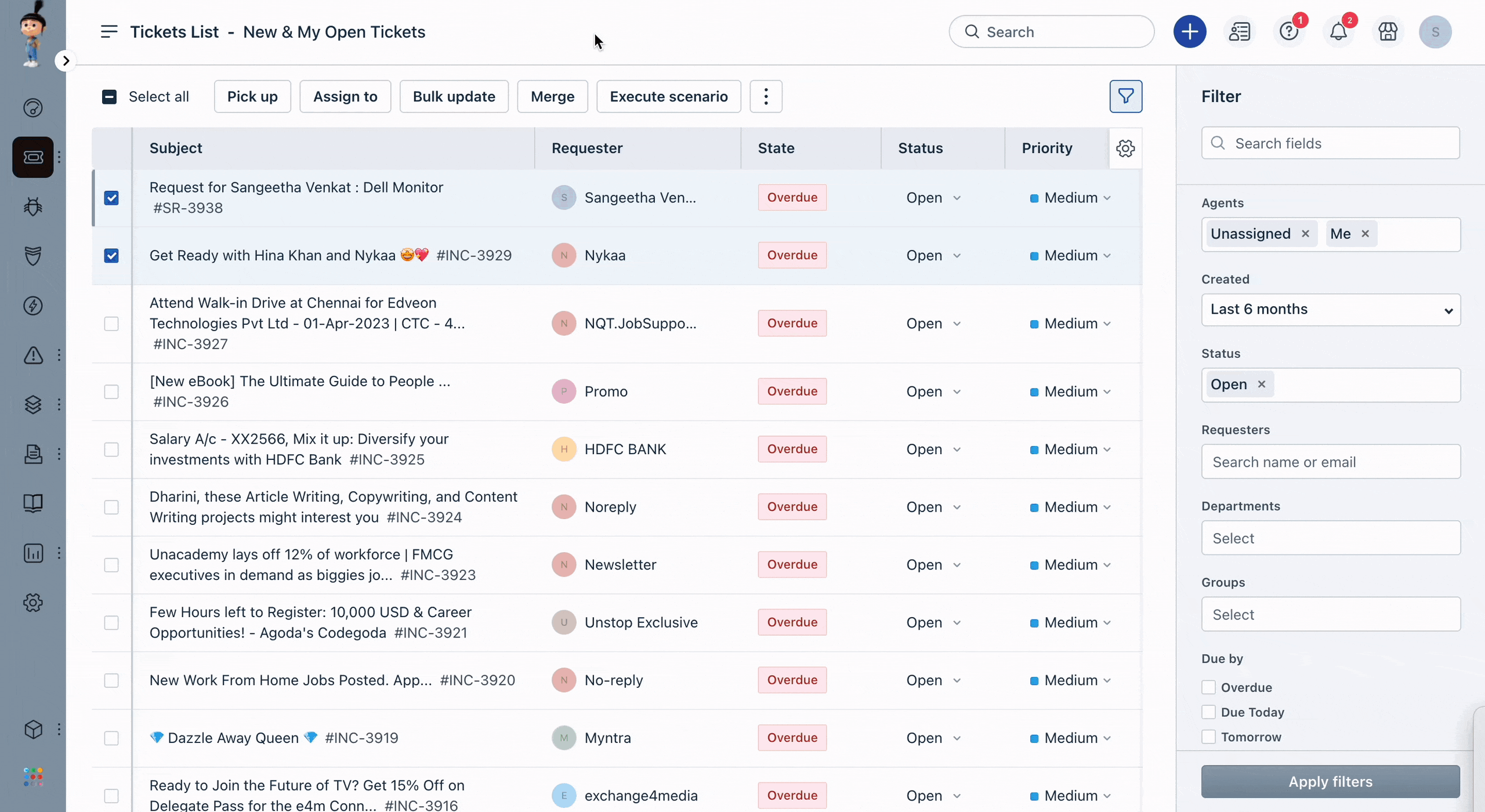
Task: Click the blue plus create button
Action: pos(1189,32)
